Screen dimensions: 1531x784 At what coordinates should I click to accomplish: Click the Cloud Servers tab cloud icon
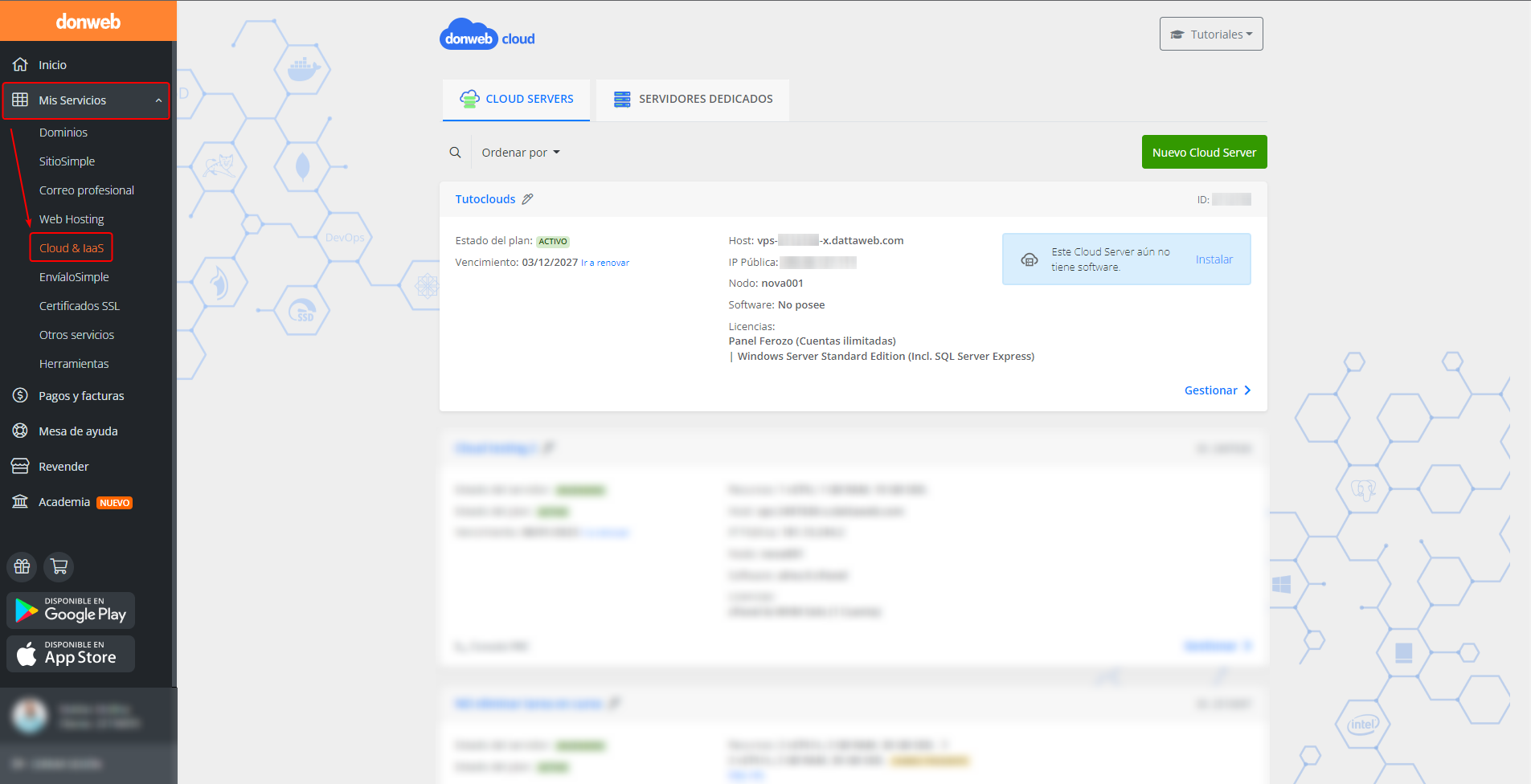pos(469,99)
